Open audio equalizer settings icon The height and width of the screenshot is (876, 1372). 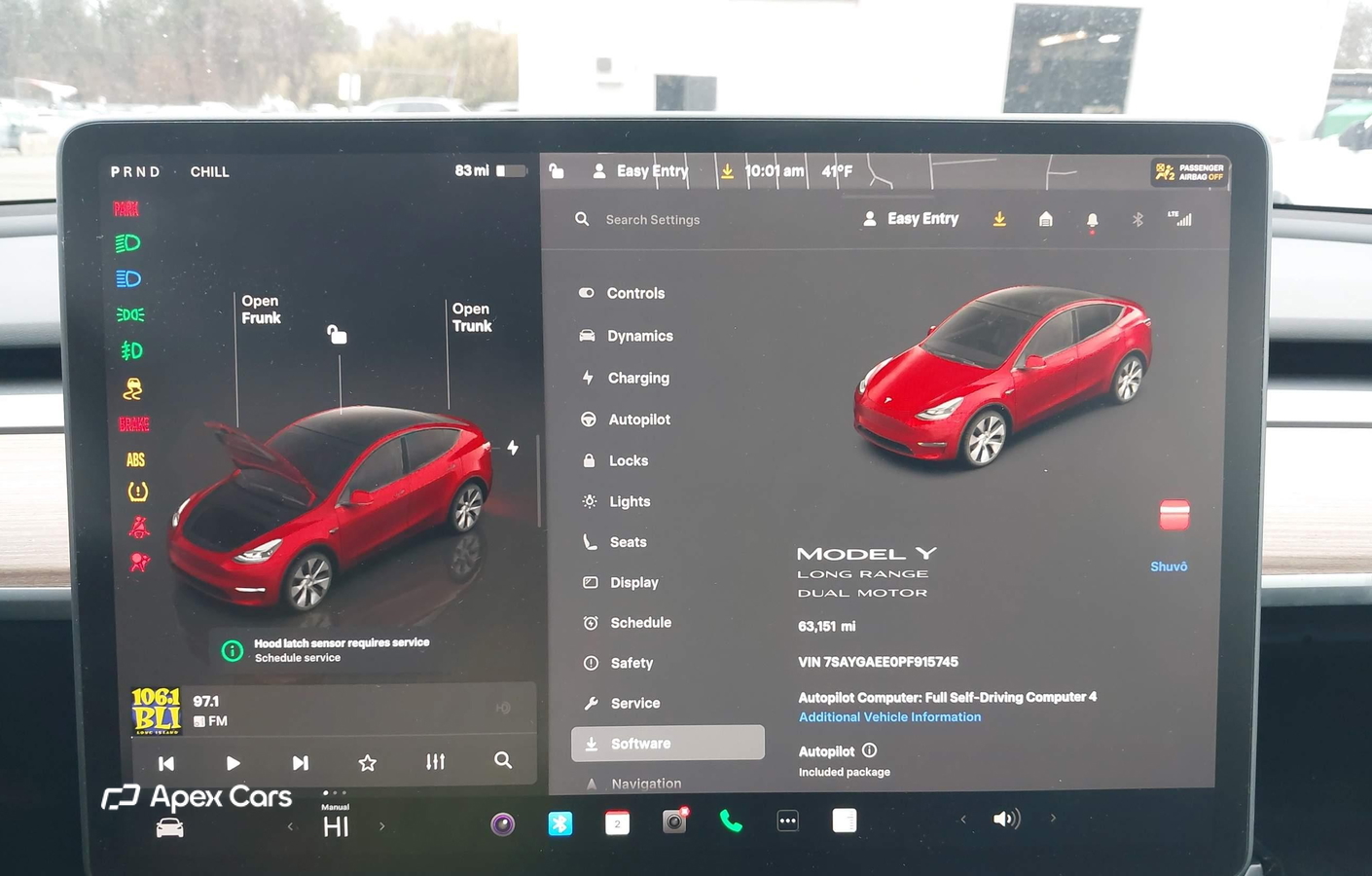click(x=435, y=761)
